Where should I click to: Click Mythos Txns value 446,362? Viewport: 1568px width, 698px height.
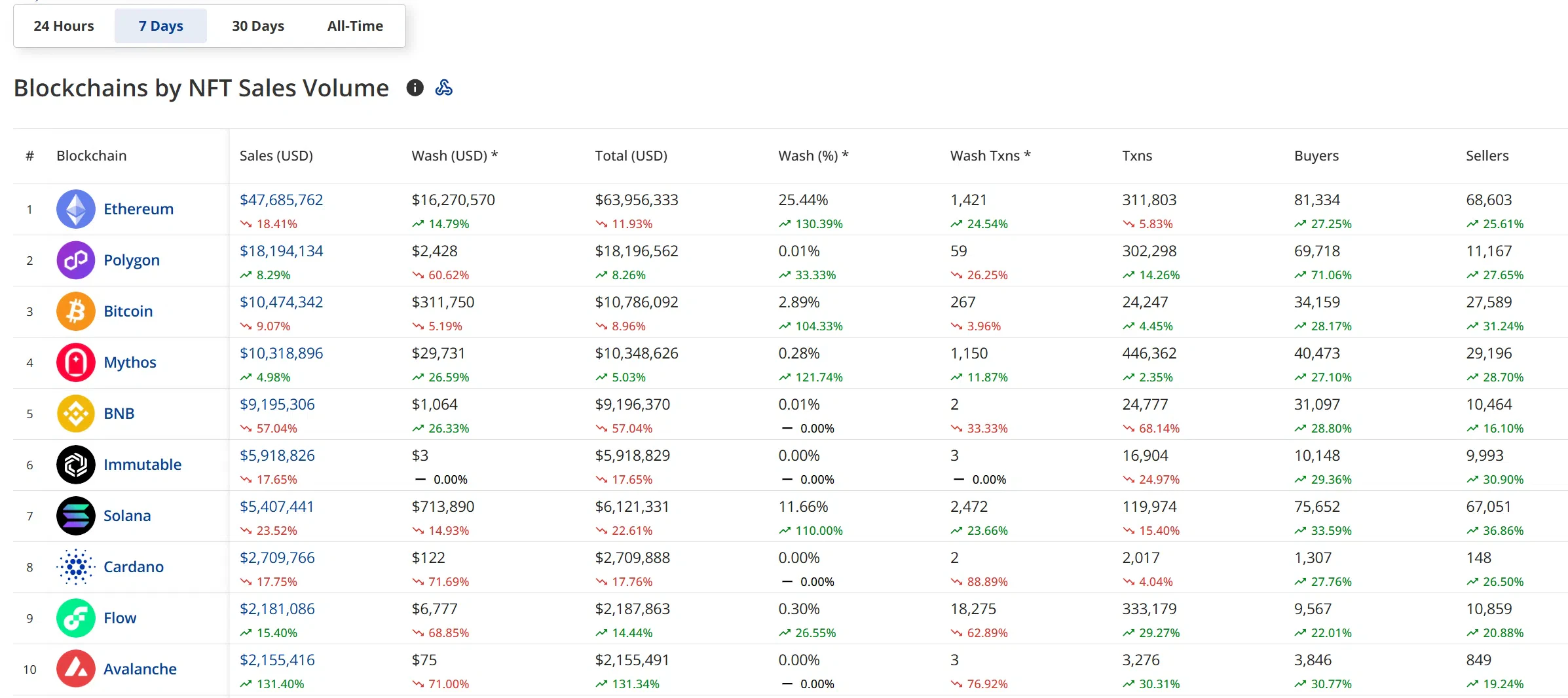pos(1149,353)
